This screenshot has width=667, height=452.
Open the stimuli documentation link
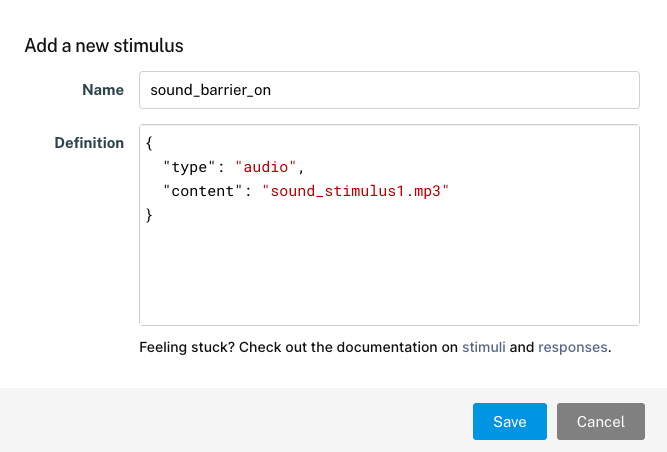tap(484, 347)
